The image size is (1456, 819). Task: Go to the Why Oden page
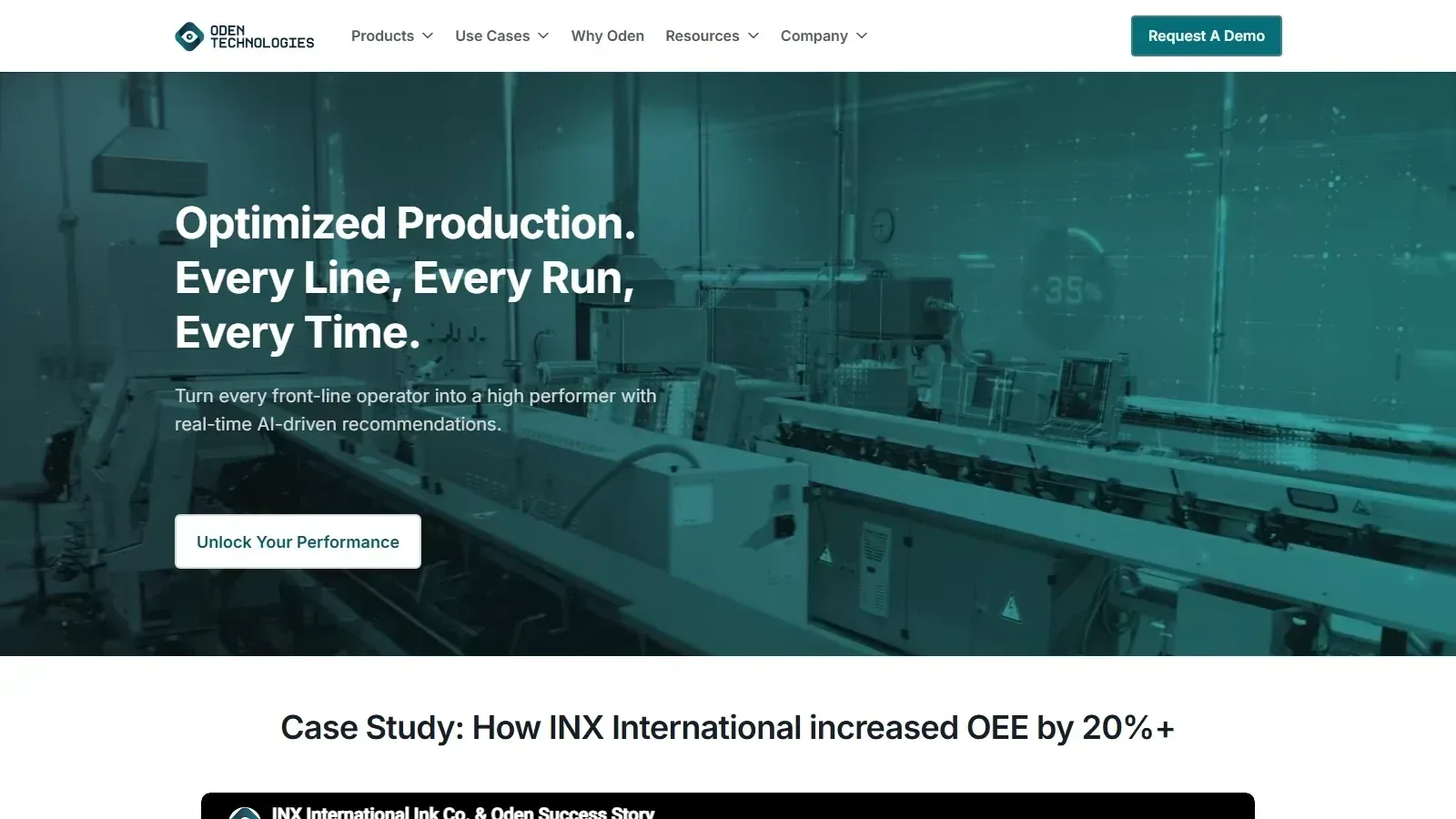[x=608, y=36]
